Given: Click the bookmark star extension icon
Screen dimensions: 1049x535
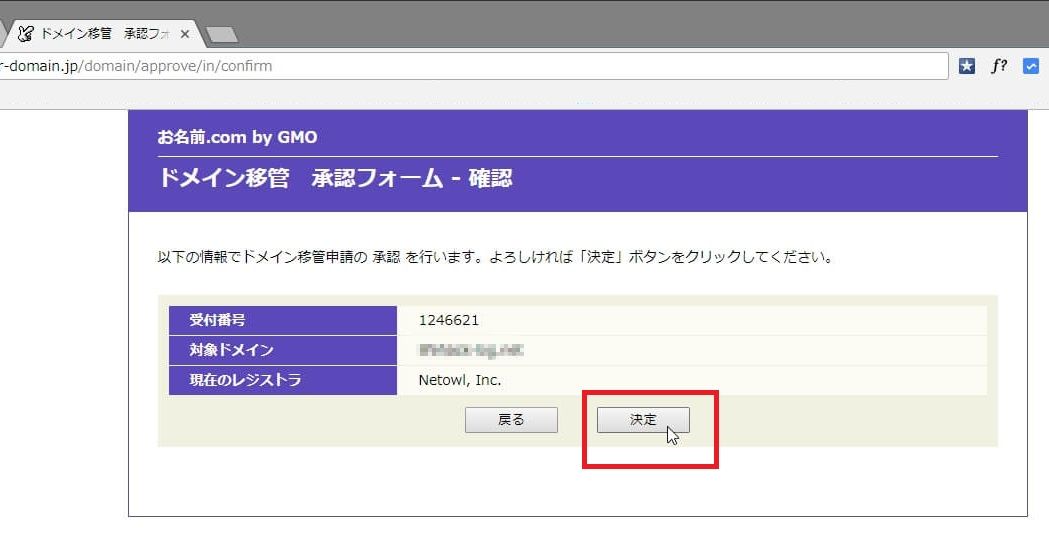Looking at the screenshot, I should [966, 67].
